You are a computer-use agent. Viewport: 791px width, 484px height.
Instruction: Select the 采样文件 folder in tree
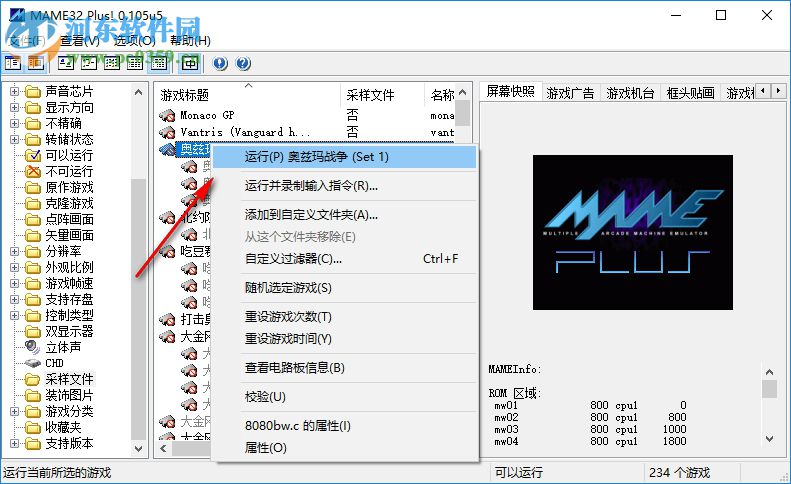69,379
